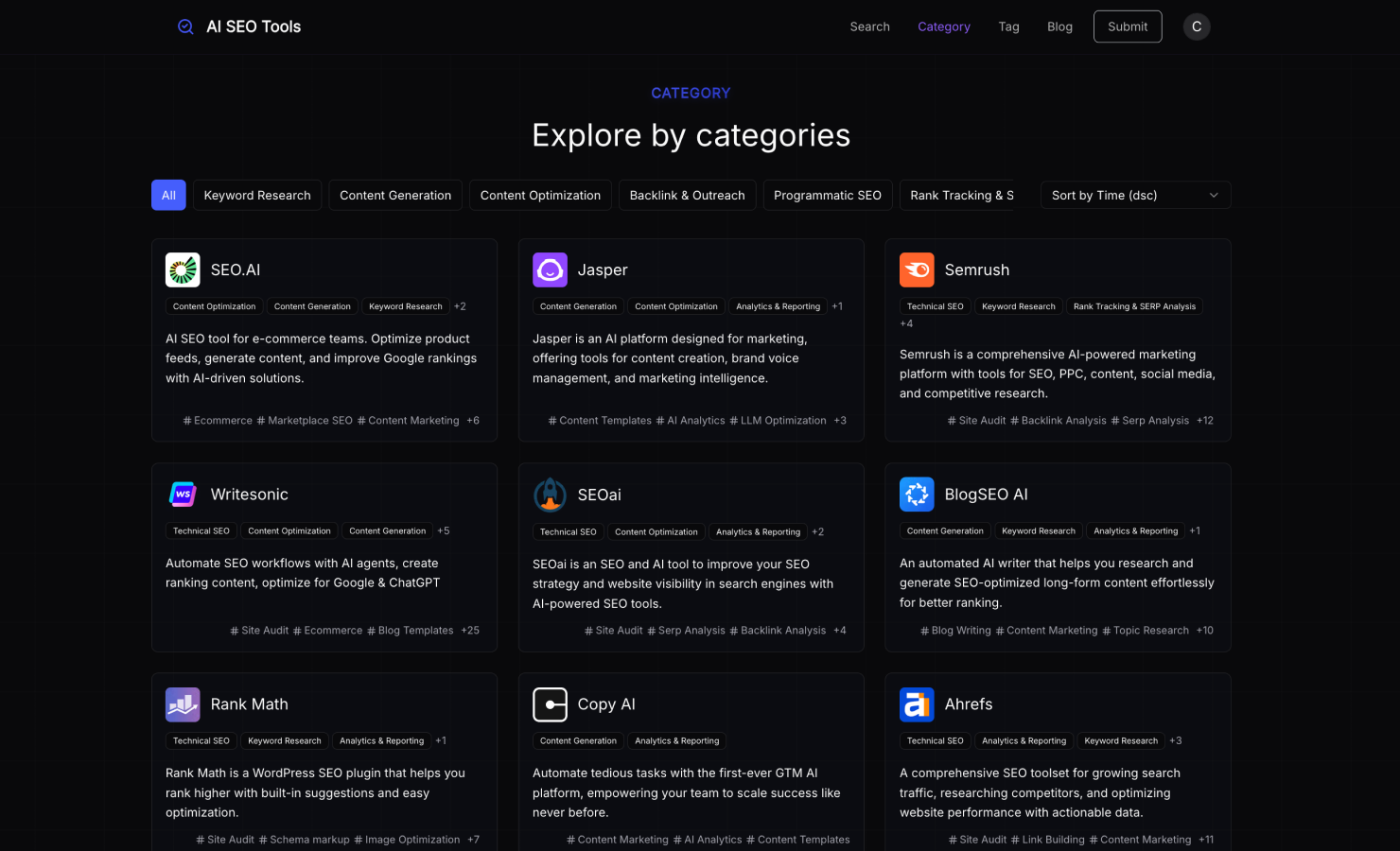1400x851 pixels.
Task: Click #LLM Optimization hashtag on Jasper card
Action: point(778,421)
